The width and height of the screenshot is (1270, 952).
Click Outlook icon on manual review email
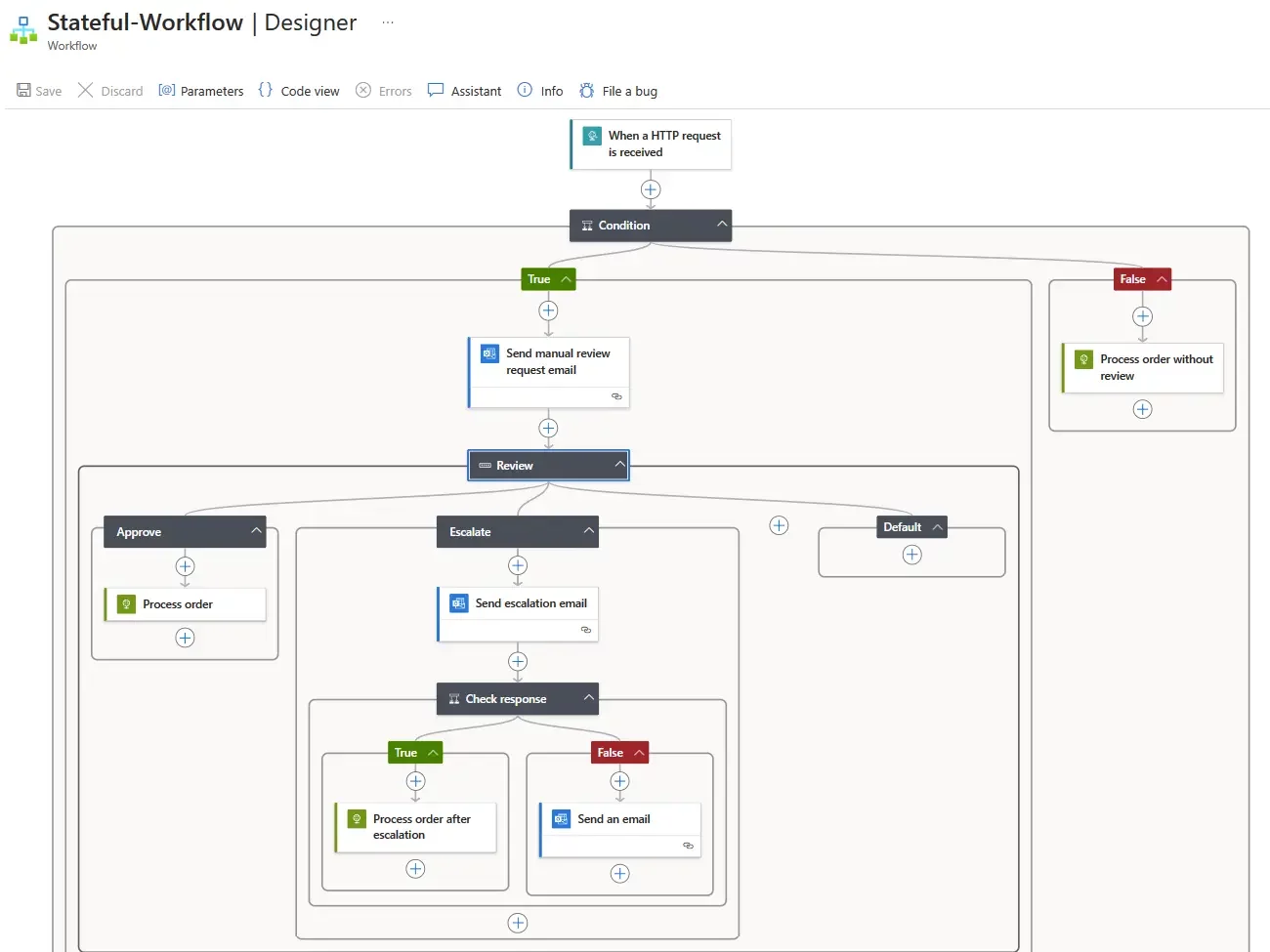tap(489, 353)
